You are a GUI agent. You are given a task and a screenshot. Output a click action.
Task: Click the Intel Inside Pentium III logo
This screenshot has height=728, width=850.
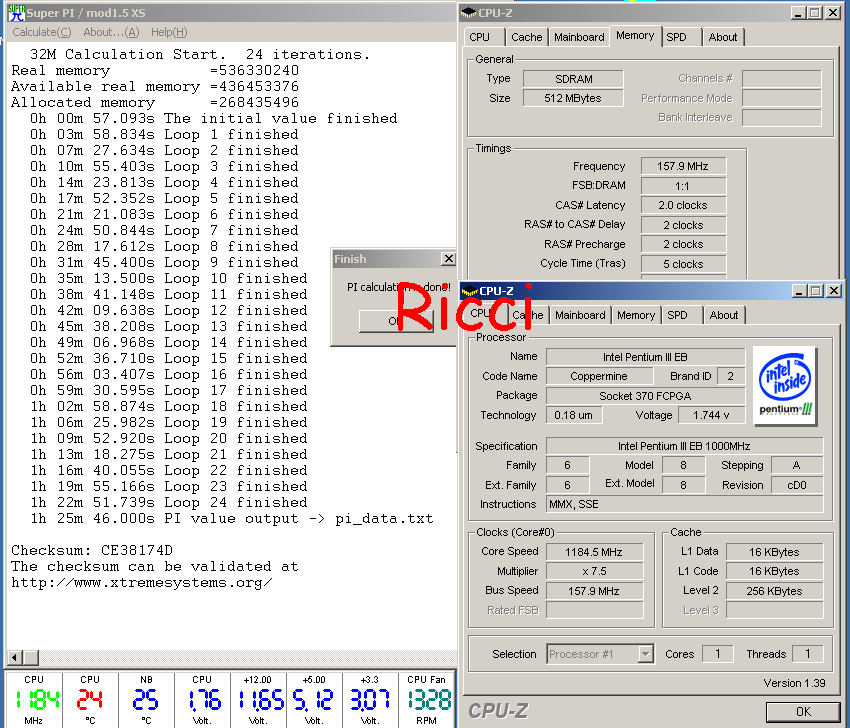pyautogui.click(x=784, y=385)
